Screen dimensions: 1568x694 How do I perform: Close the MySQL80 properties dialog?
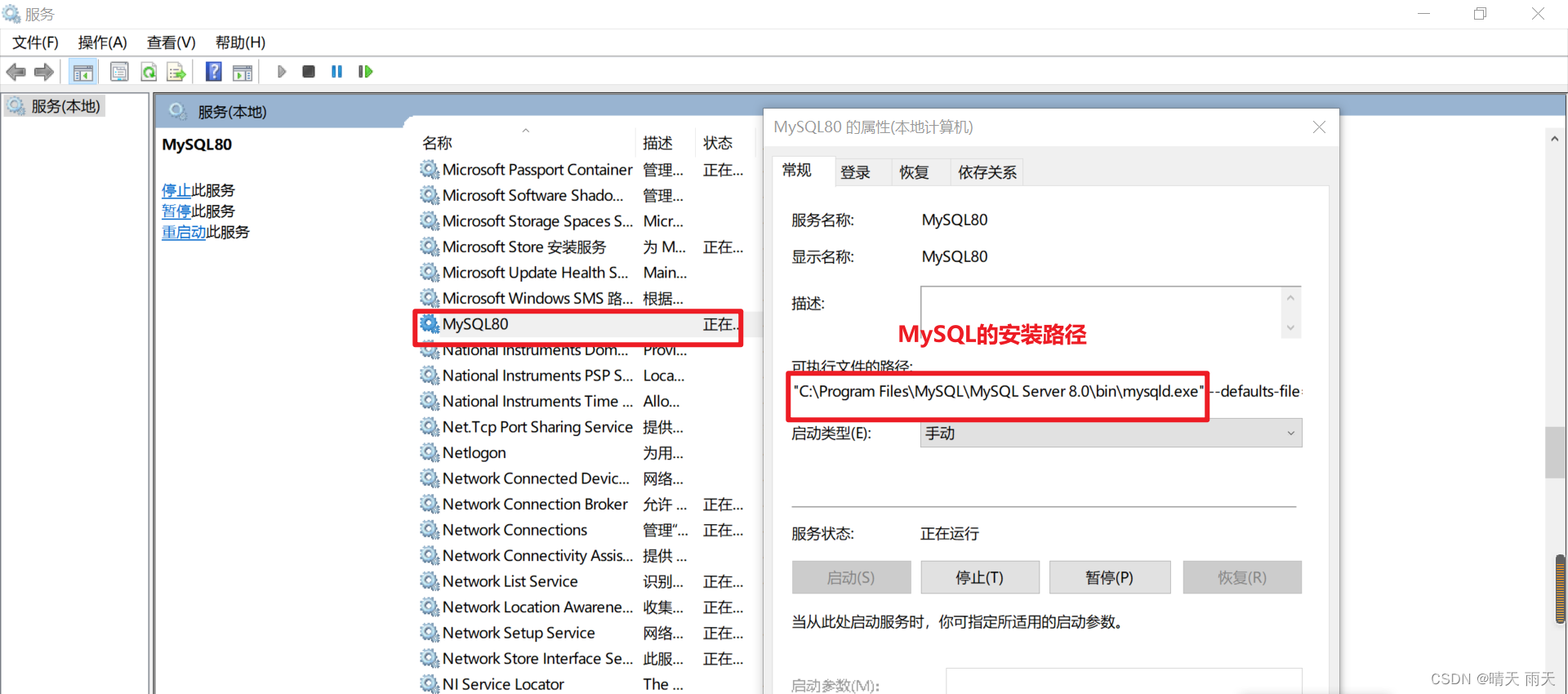(1319, 127)
